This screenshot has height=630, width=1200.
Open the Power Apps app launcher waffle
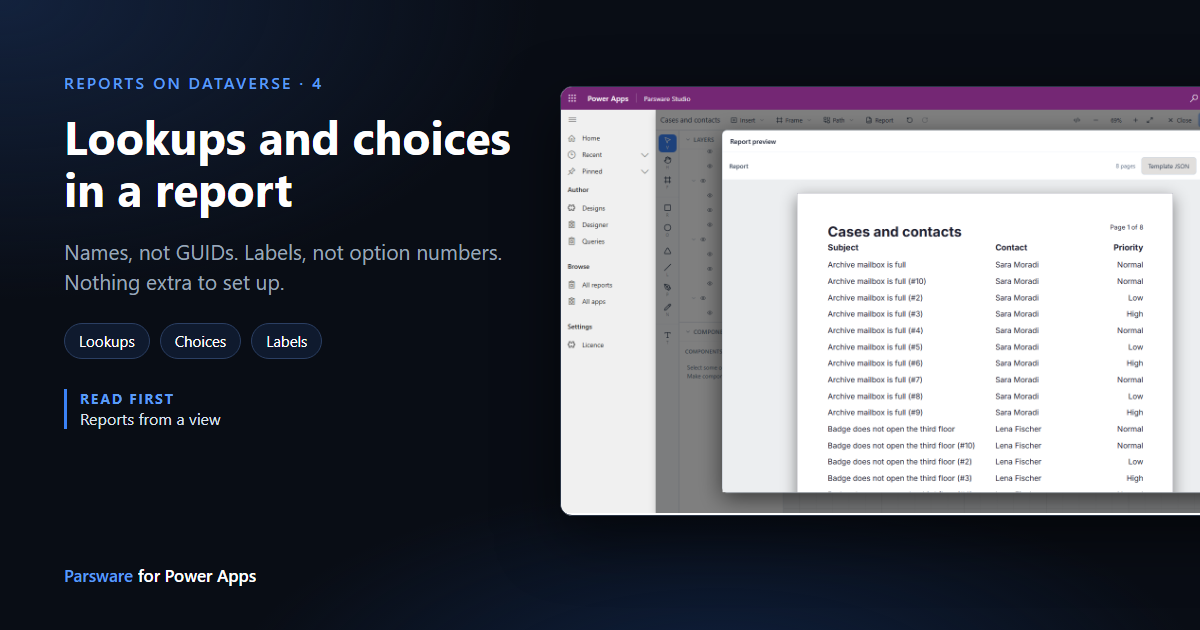572,99
